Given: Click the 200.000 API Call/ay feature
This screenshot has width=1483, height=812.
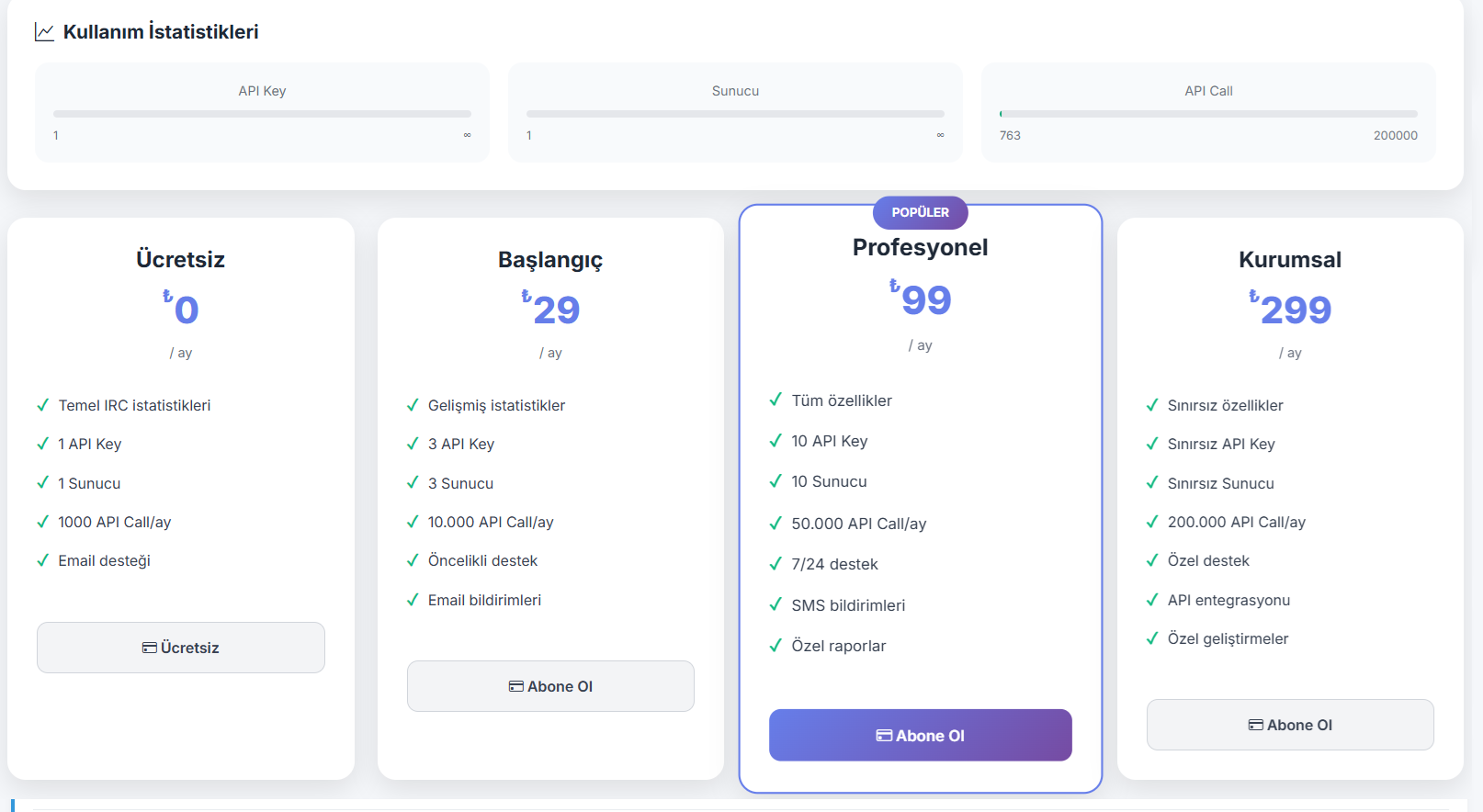Looking at the screenshot, I should pyautogui.click(x=1236, y=522).
